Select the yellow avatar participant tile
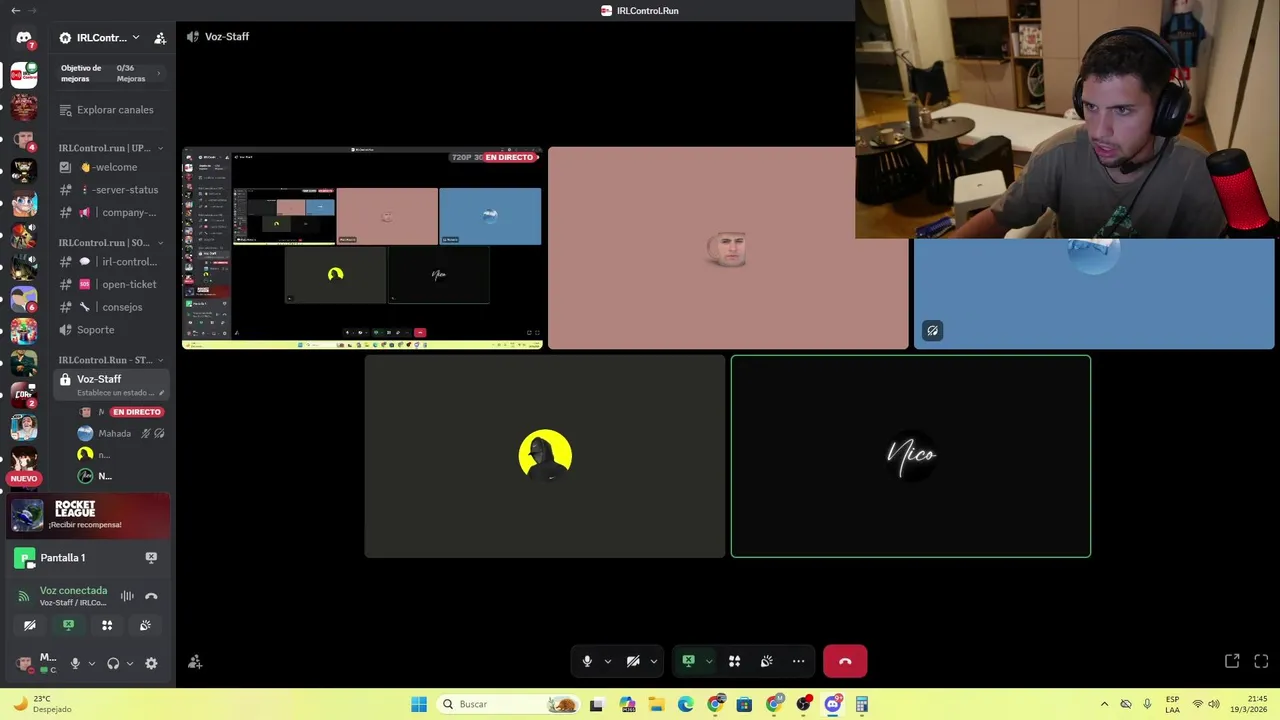This screenshot has width=1280, height=720. pos(545,456)
